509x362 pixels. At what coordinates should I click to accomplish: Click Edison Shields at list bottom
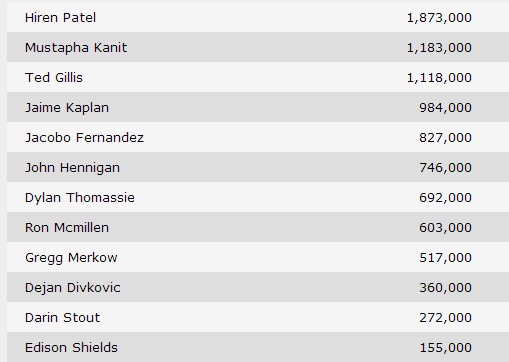(71, 348)
